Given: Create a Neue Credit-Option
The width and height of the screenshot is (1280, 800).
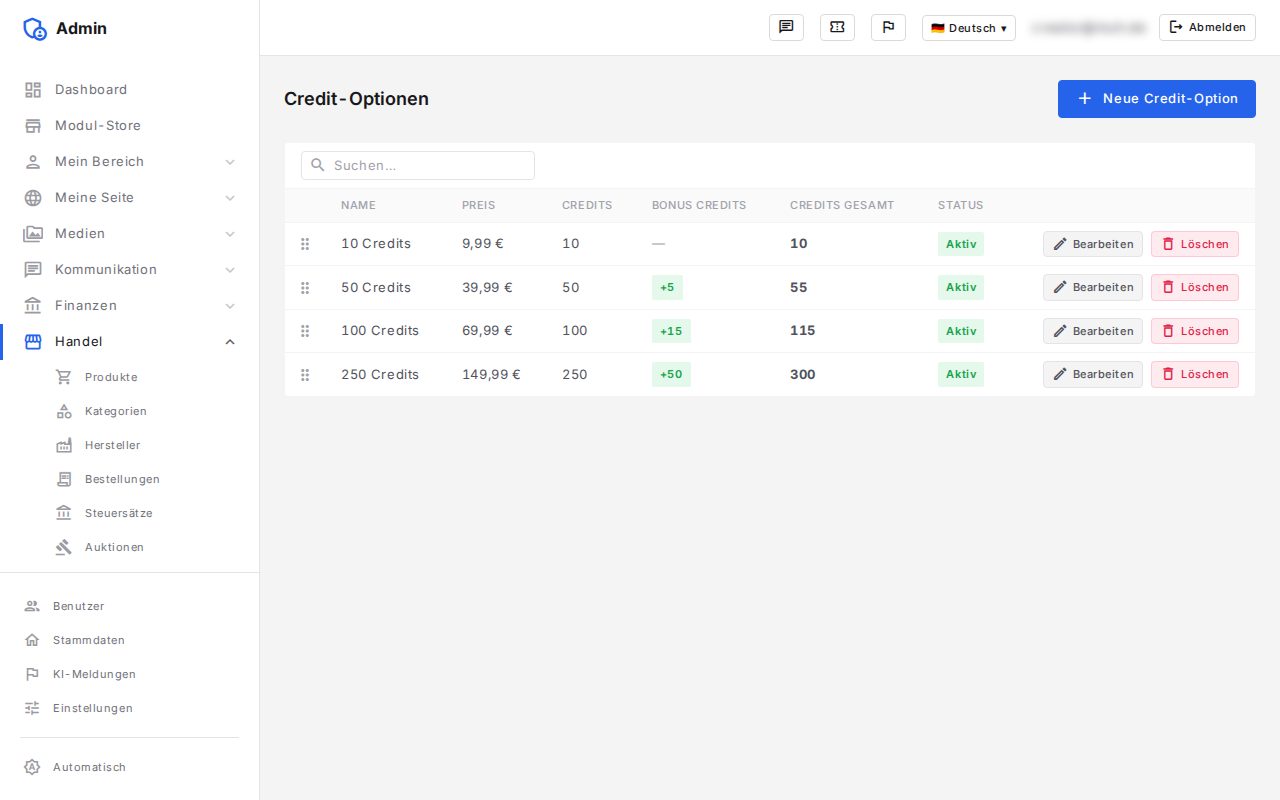Looking at the screenshot, I should (x=1157, y=99).
